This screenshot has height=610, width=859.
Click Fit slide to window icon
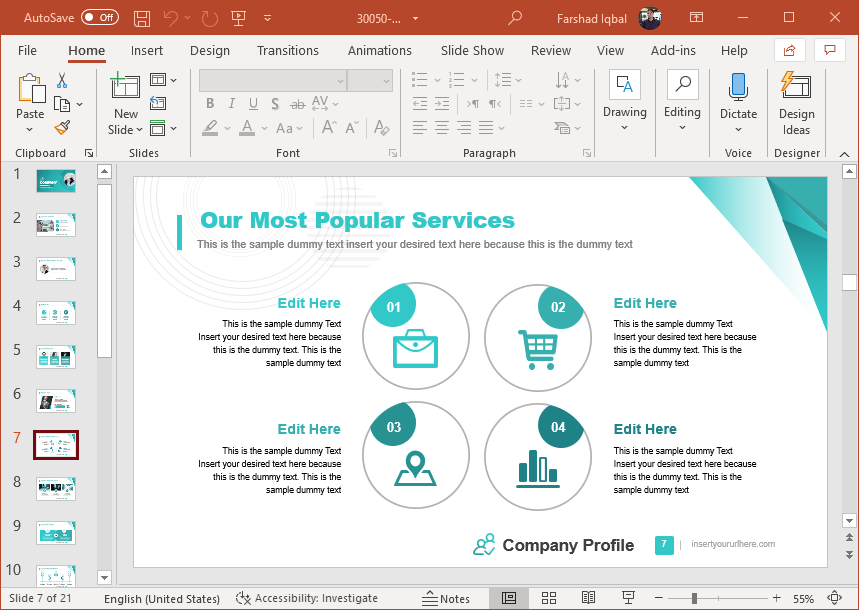click(x=835, y=598)
